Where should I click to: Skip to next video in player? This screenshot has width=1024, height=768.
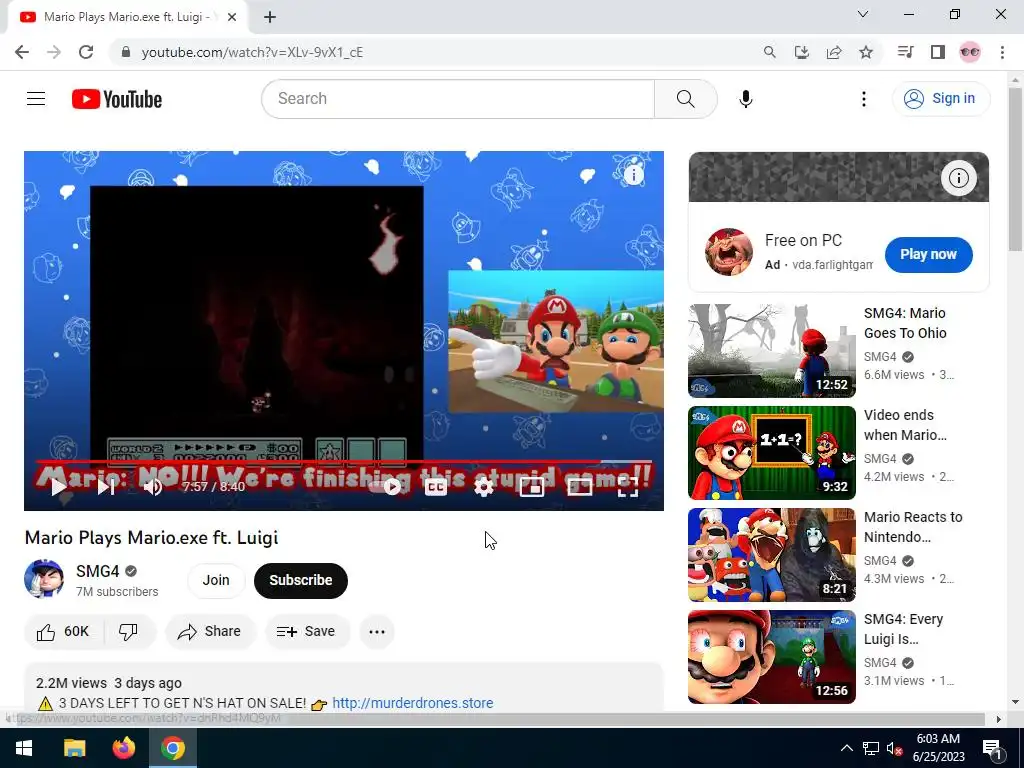click(x=106, y=487)
